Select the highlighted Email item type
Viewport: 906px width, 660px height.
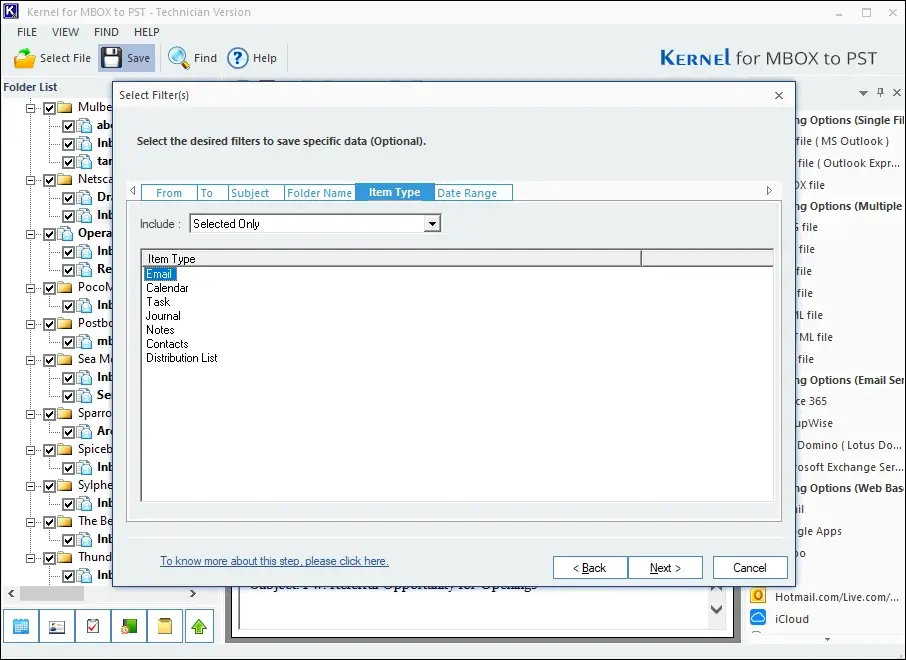pyautogui.click(x=159, y=274)
